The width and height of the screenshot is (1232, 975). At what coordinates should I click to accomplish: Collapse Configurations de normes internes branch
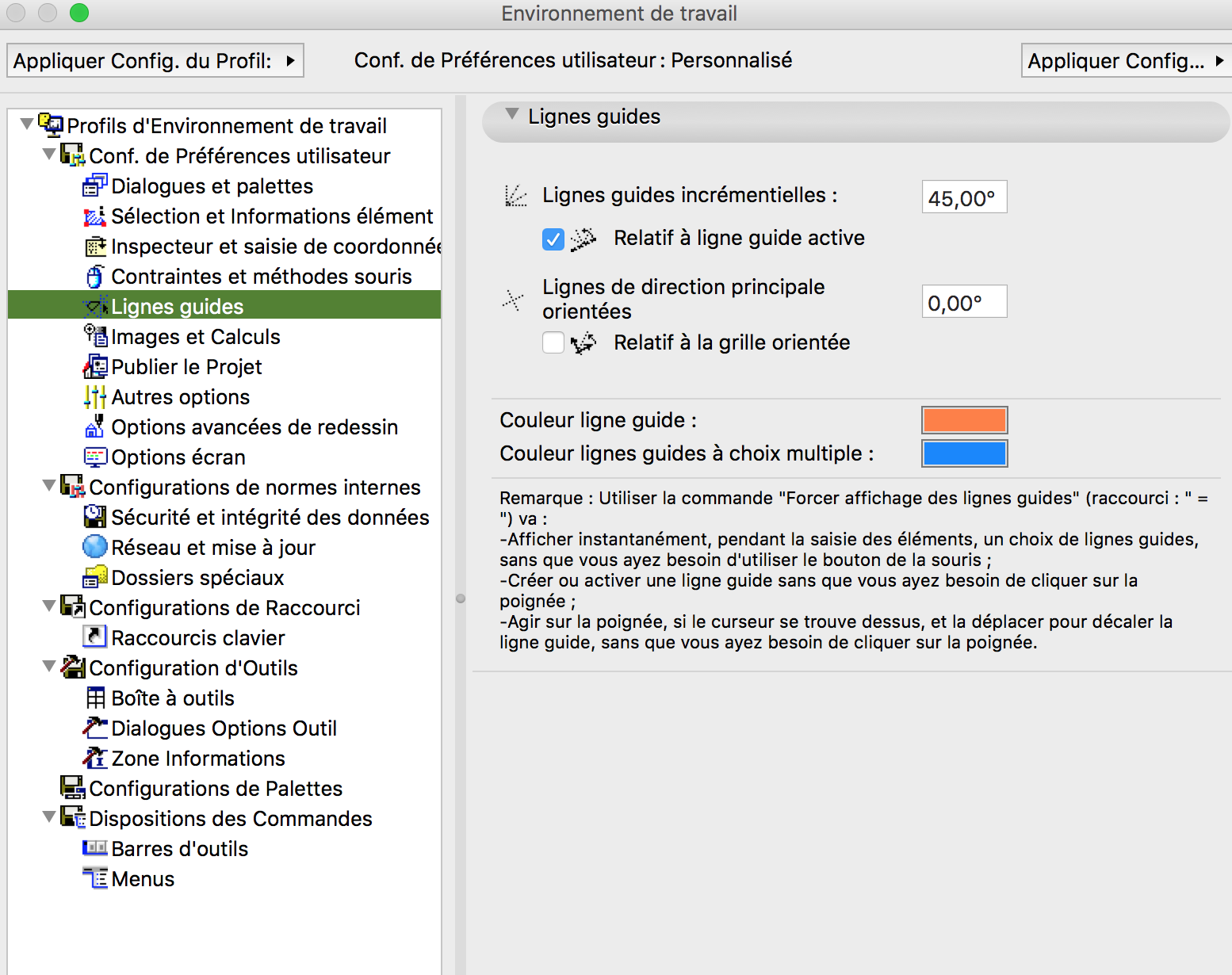49,485
